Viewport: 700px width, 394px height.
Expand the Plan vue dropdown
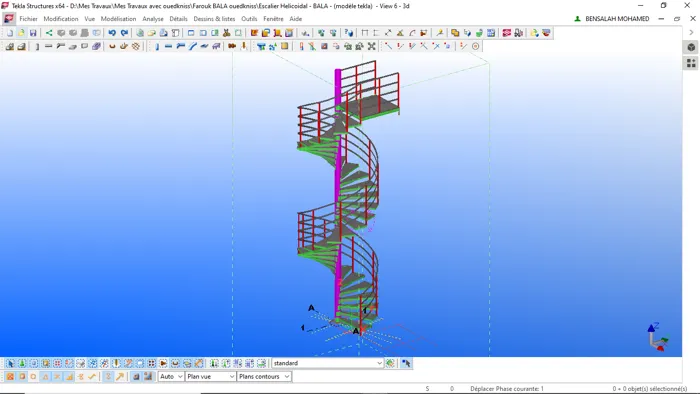tap(211, 377)
